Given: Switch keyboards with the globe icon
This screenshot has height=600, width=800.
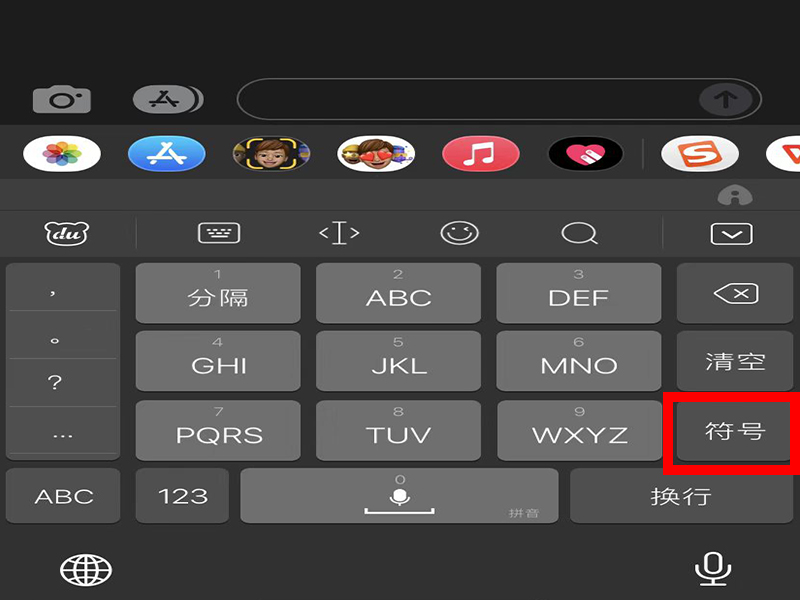Looking at the screenshot, I should click(86, 570).
